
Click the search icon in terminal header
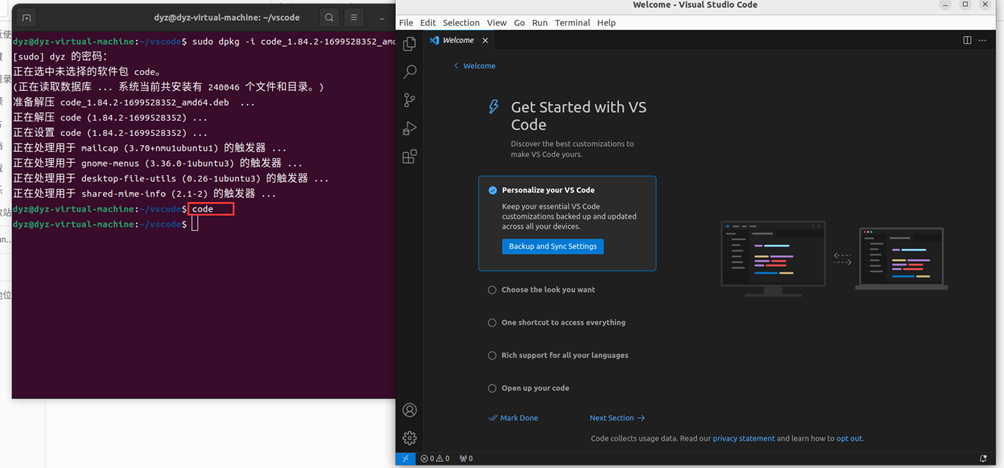point(328,17)
